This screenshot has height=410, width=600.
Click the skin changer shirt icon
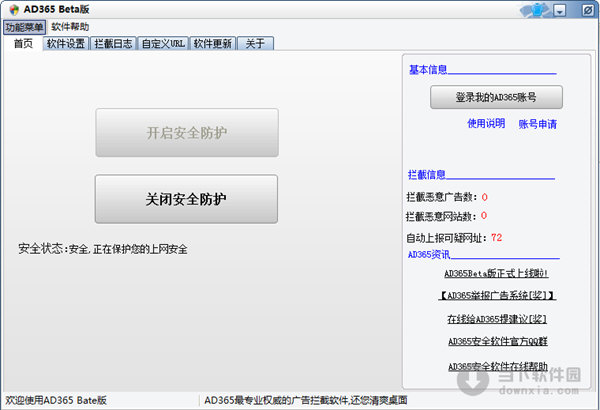click(x=539, y=10)
